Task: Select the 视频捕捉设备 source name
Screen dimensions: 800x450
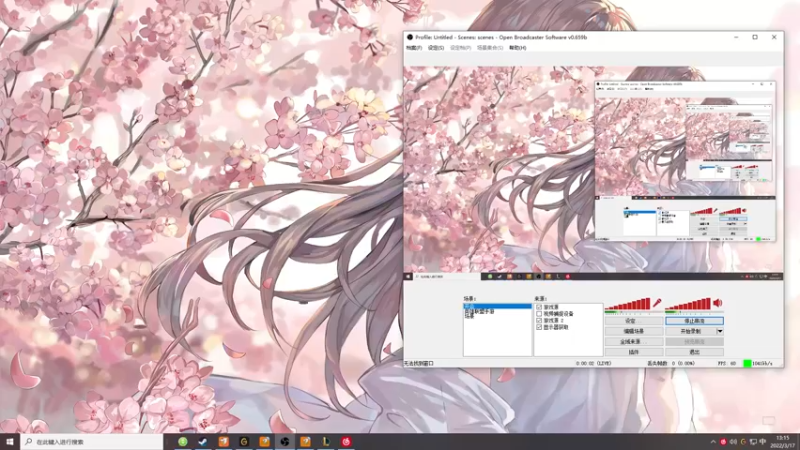Action: point(559,314)
